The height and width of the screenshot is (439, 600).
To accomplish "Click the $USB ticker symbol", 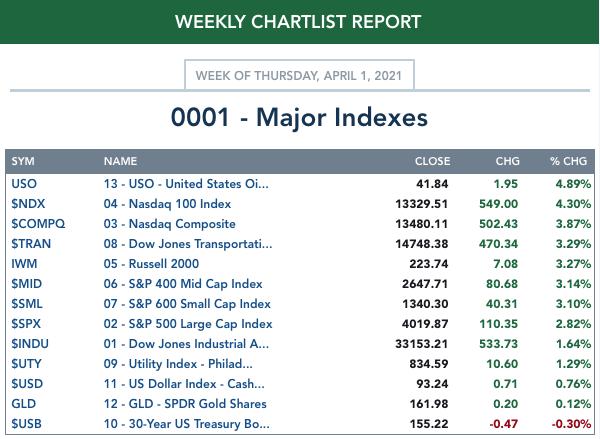I will pyautogui.click(x=26, y=424).
